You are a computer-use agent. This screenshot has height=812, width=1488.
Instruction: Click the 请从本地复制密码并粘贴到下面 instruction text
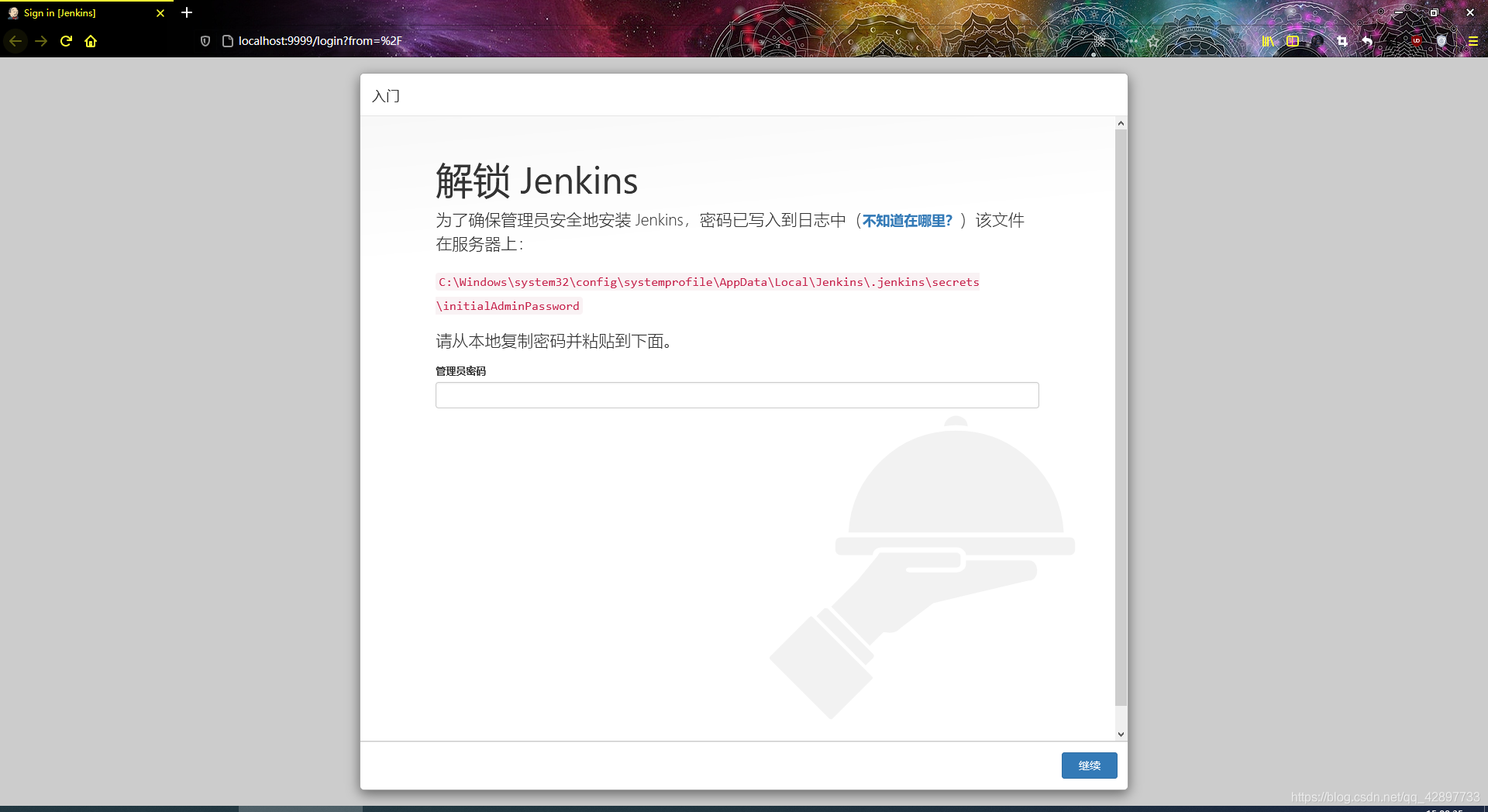[x=553, y=341]
